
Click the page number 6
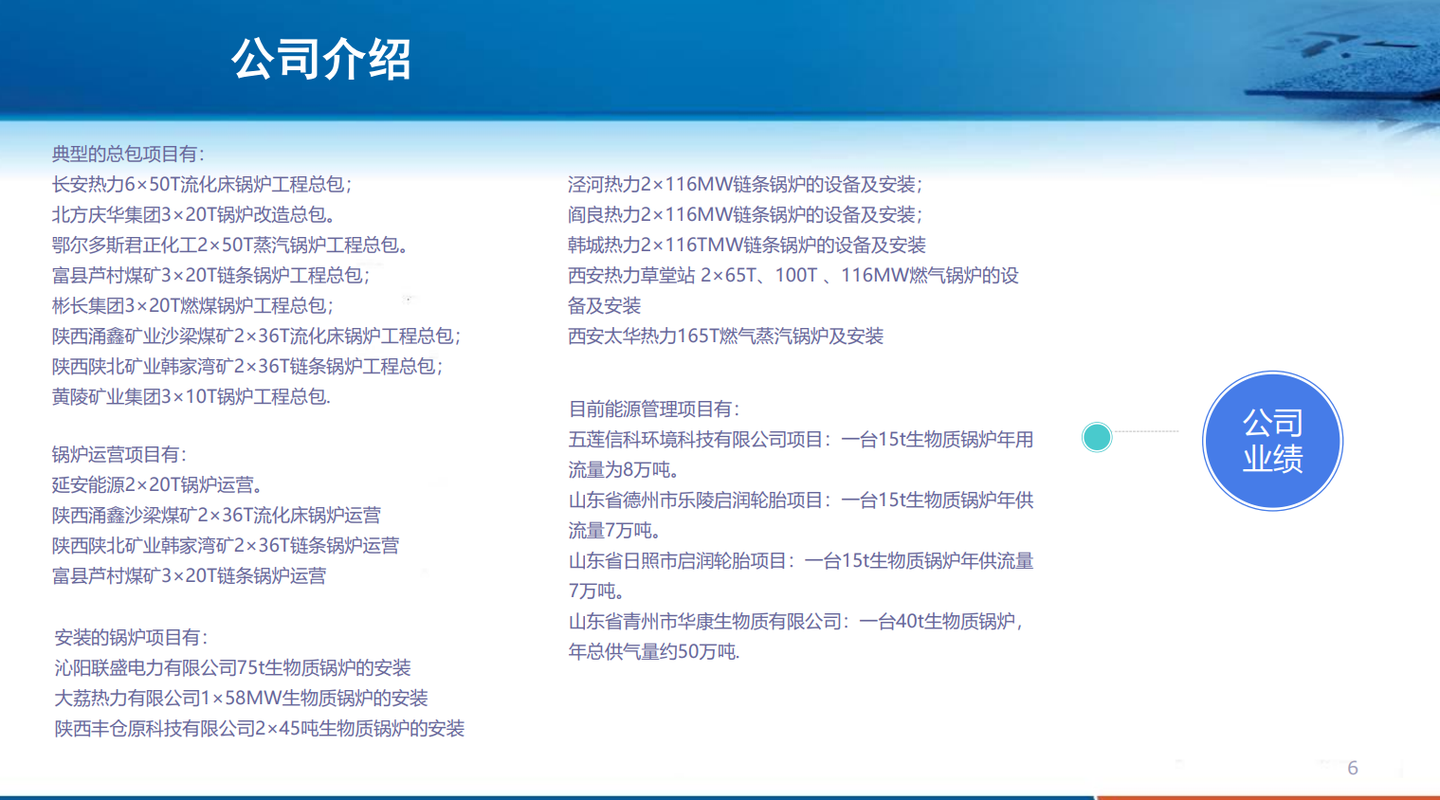(1353, 768)
